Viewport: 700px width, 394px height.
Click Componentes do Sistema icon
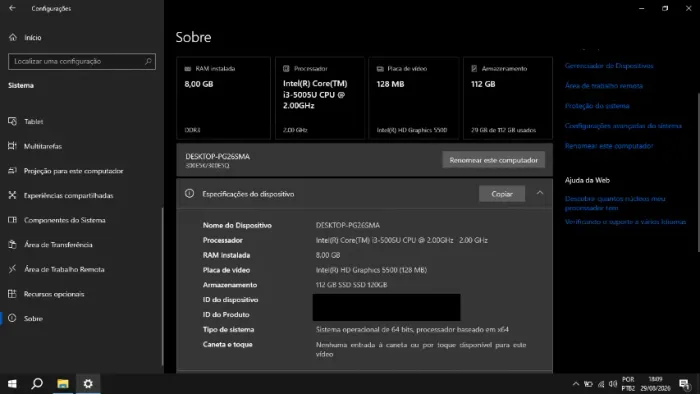point(12,220)
